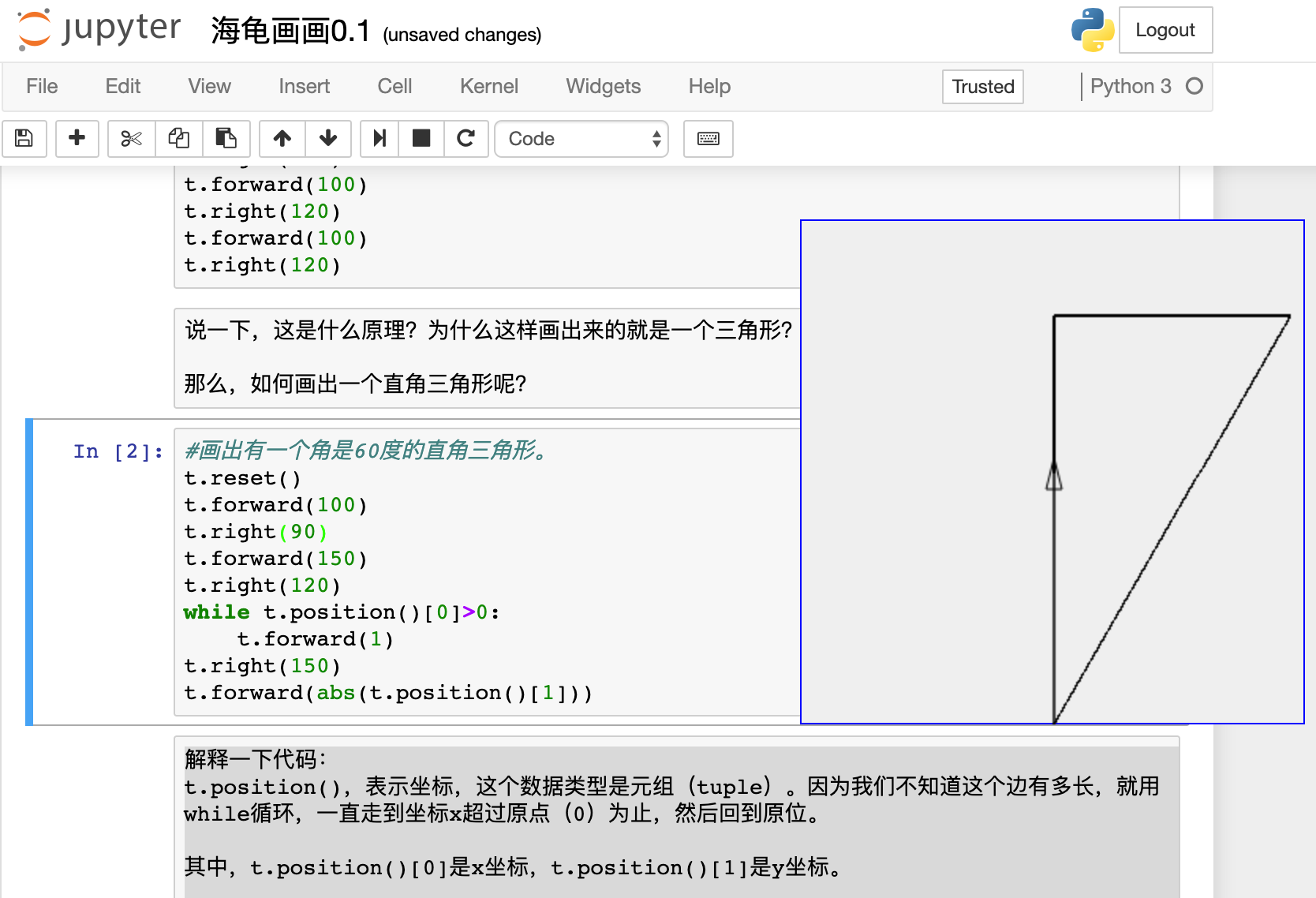1316x898 pixels.
Task: Open the Edit menu
Action: point(123,86)
